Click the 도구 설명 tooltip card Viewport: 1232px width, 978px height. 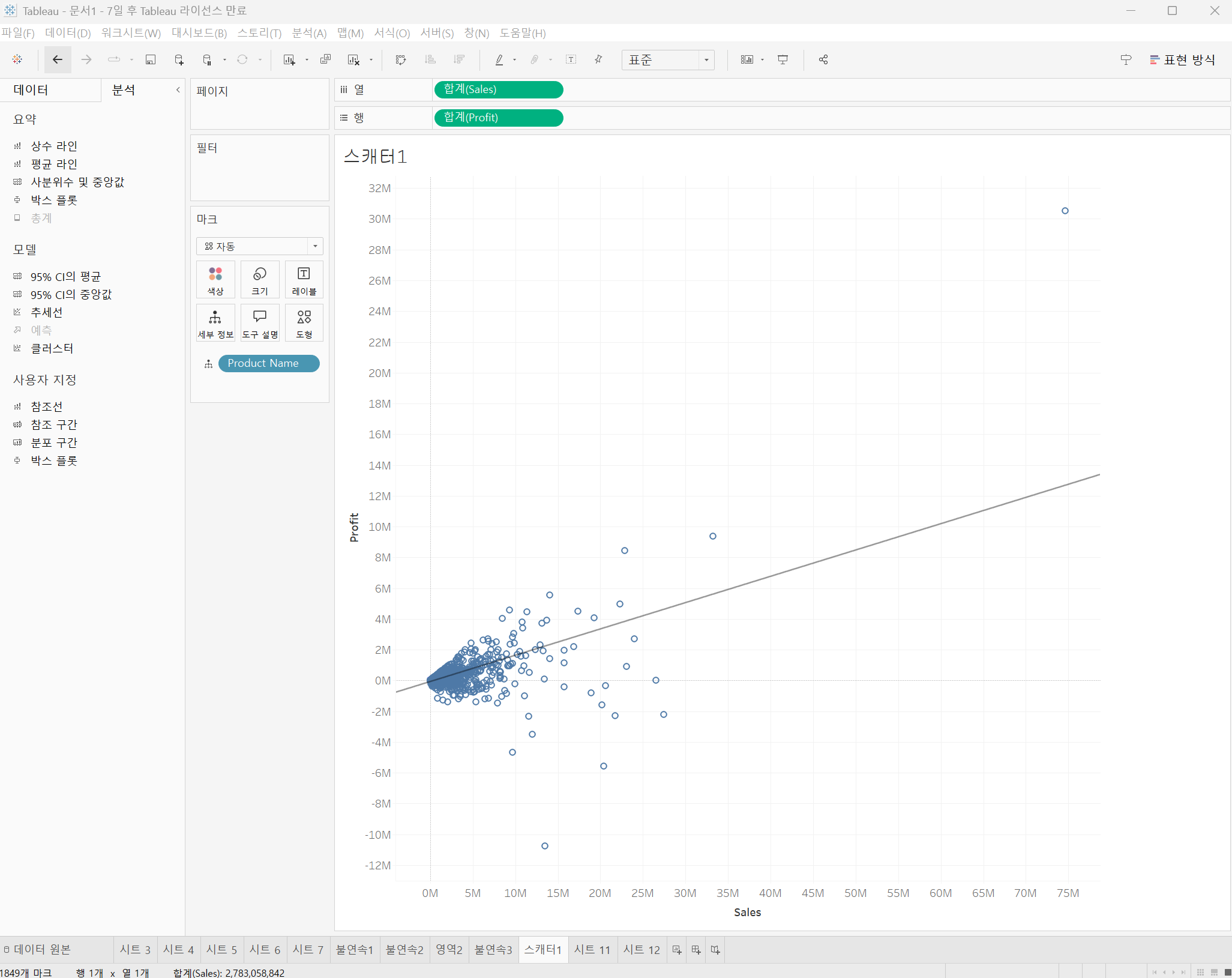pos(260,323)
